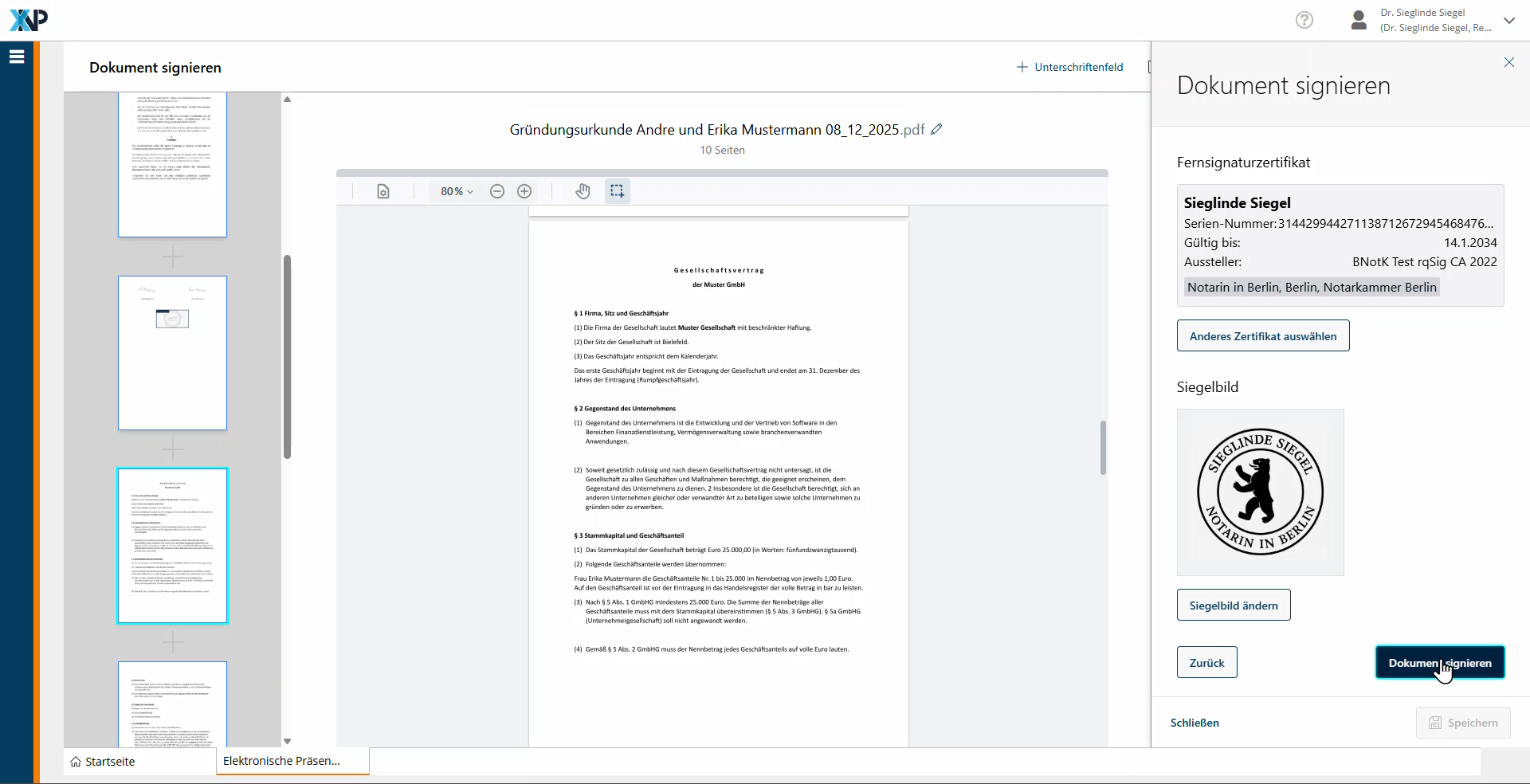
Task: Go back with the Zurück button
Action: [1206, 663]
